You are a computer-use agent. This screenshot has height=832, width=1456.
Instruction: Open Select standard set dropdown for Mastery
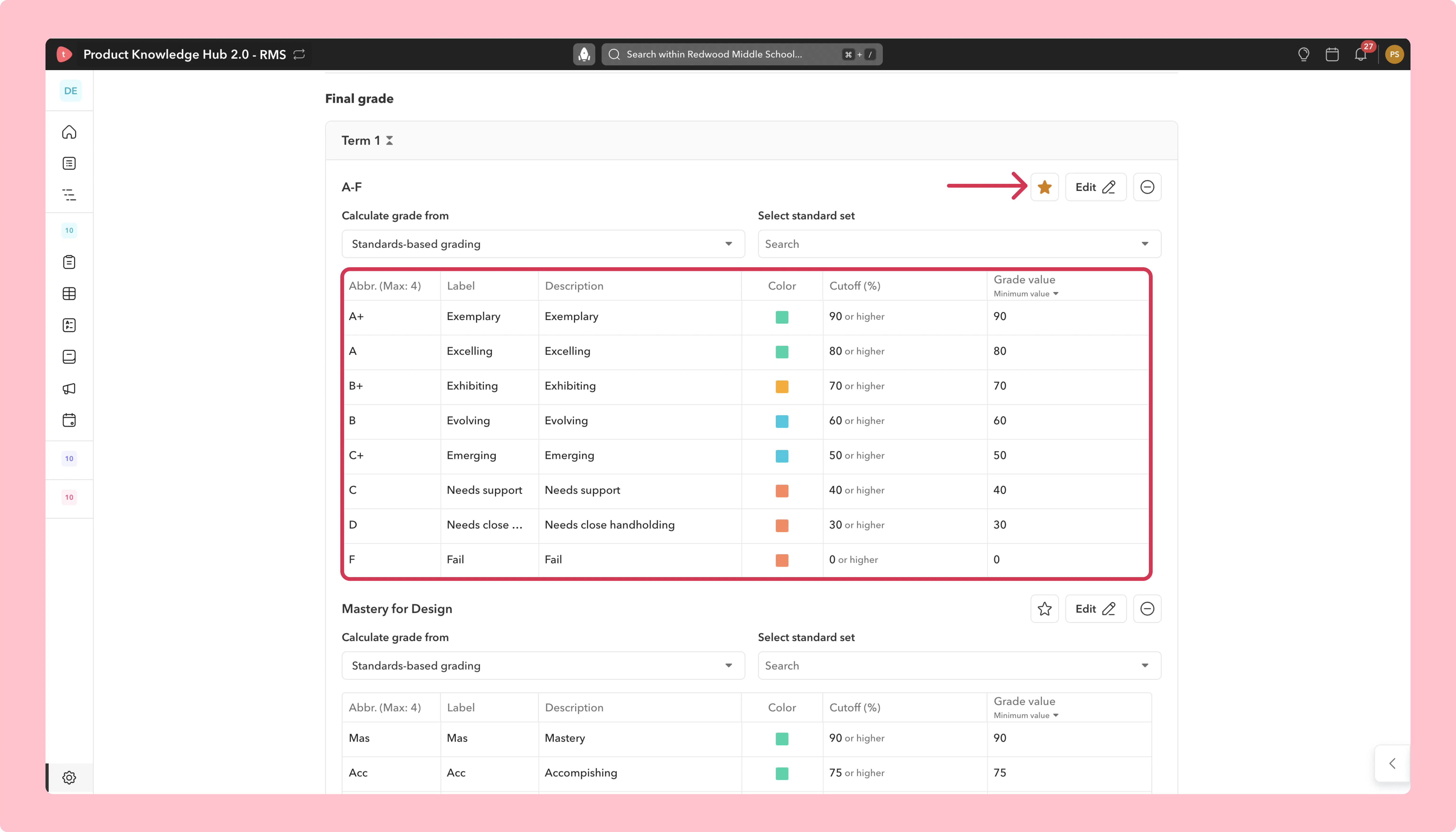point(960,666)
